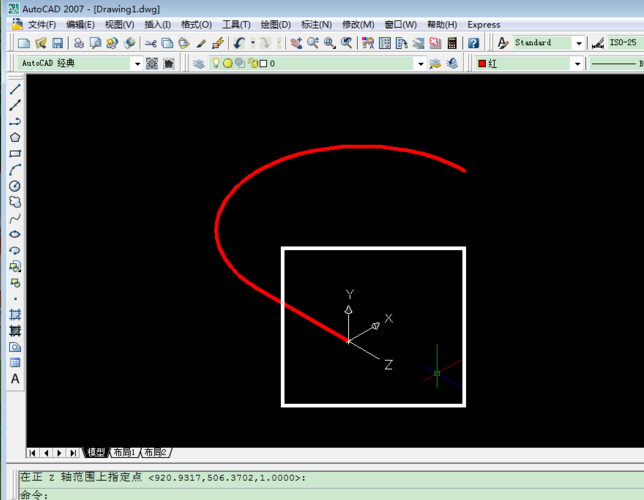
Task: Select the Table tool
Action: (15, 363)
